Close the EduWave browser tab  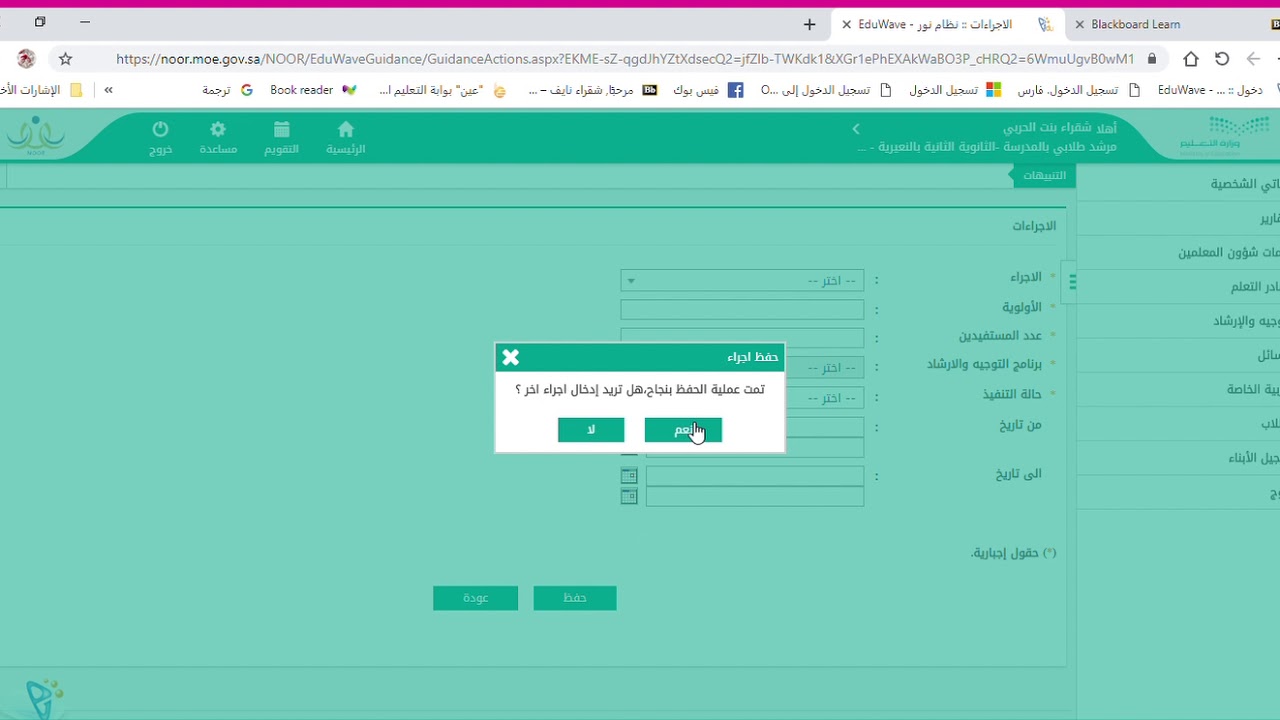coord(847,24)
